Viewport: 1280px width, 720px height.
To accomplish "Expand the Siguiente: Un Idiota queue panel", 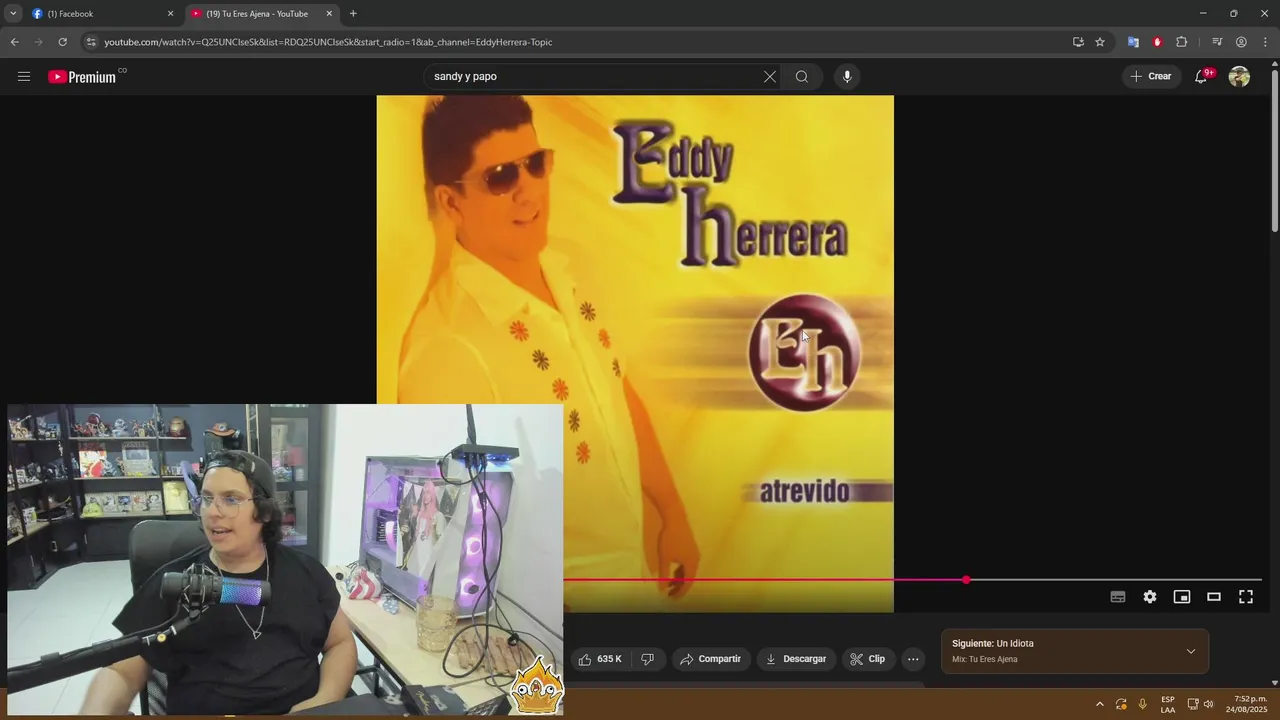I will [x=1190, y=651].
